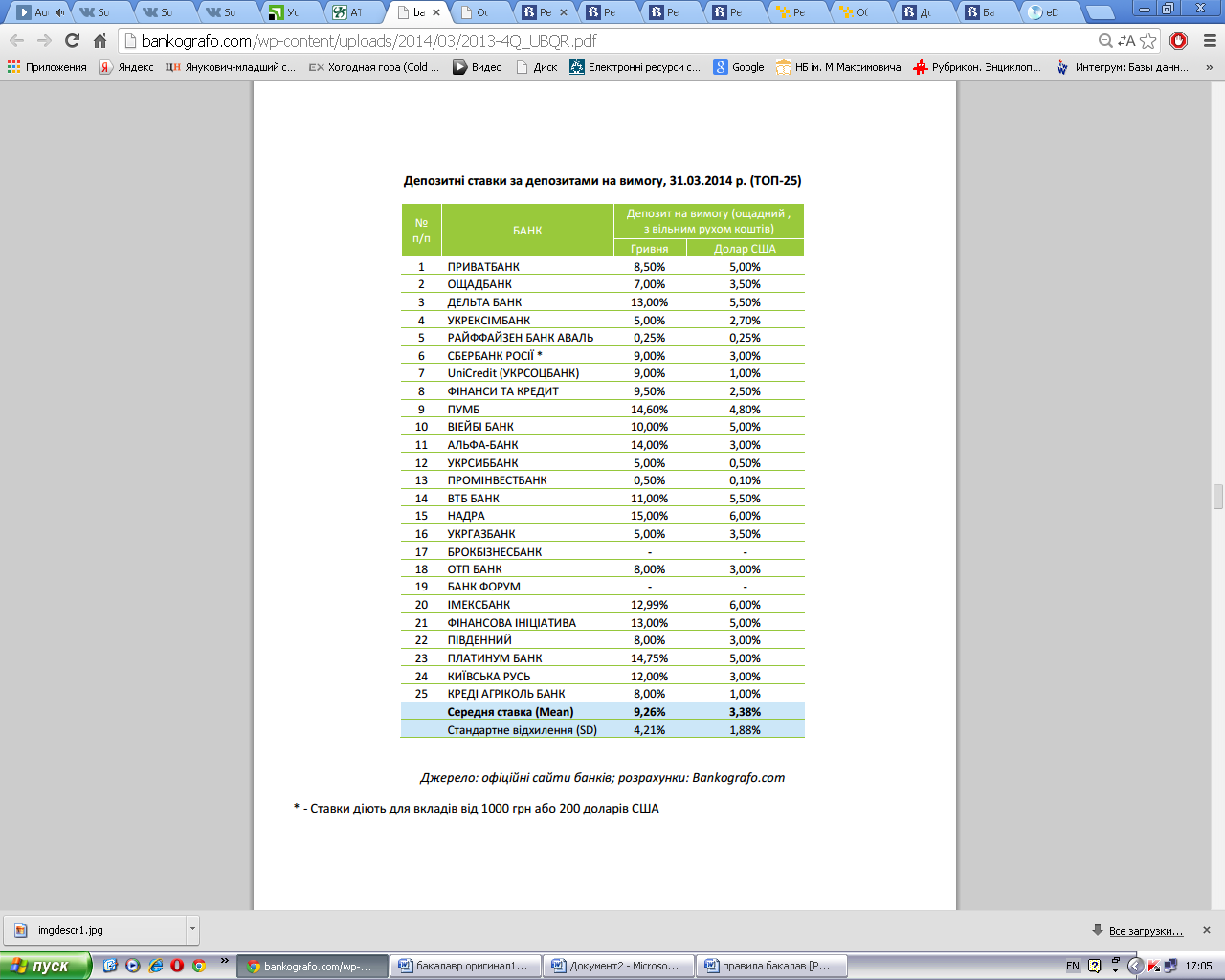Open the Яндекс bookmark
The image size is (1225, 980).
tap(126, 67)
